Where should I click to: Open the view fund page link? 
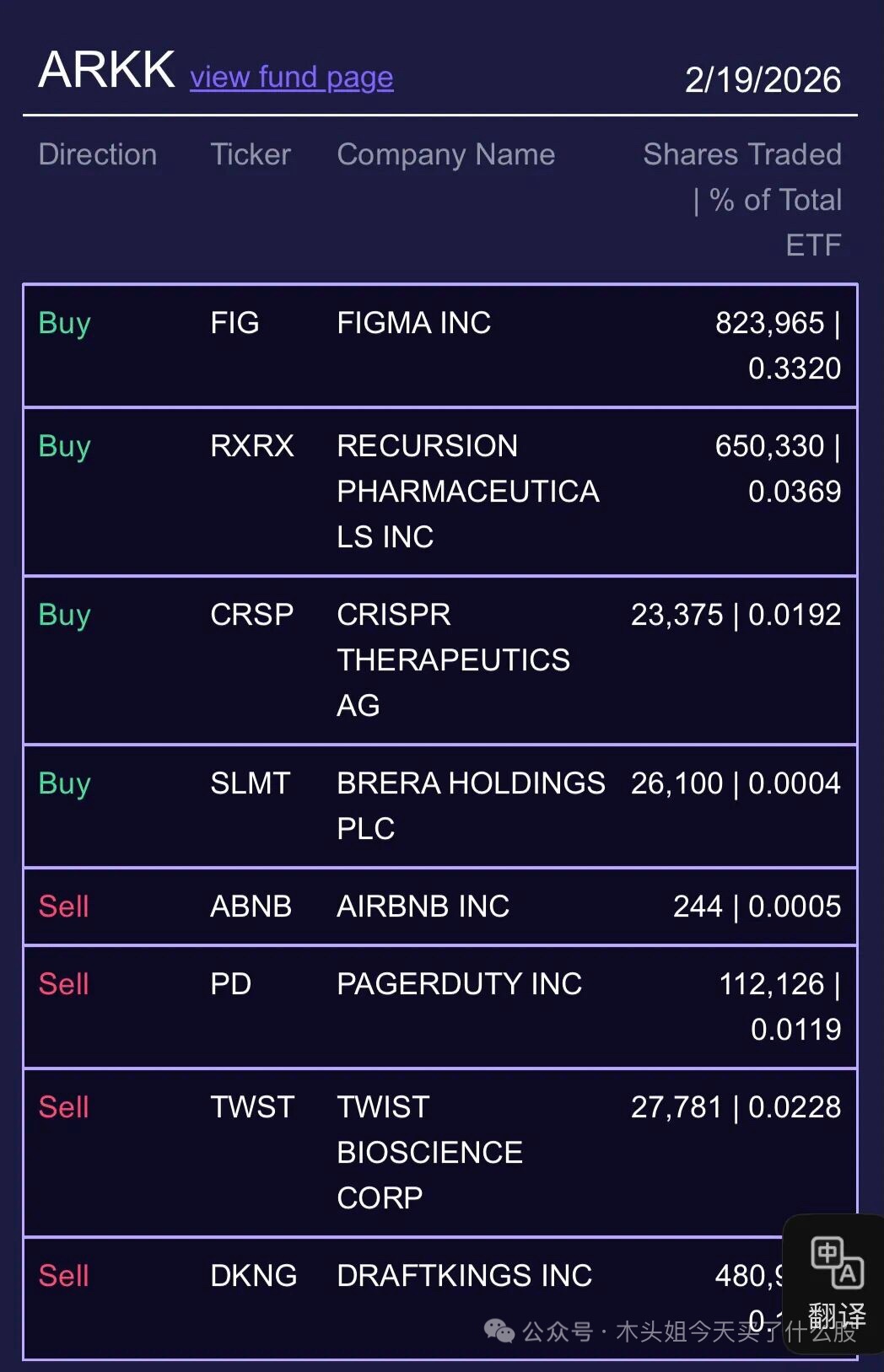pyautogui.click(x=291, y=78)
